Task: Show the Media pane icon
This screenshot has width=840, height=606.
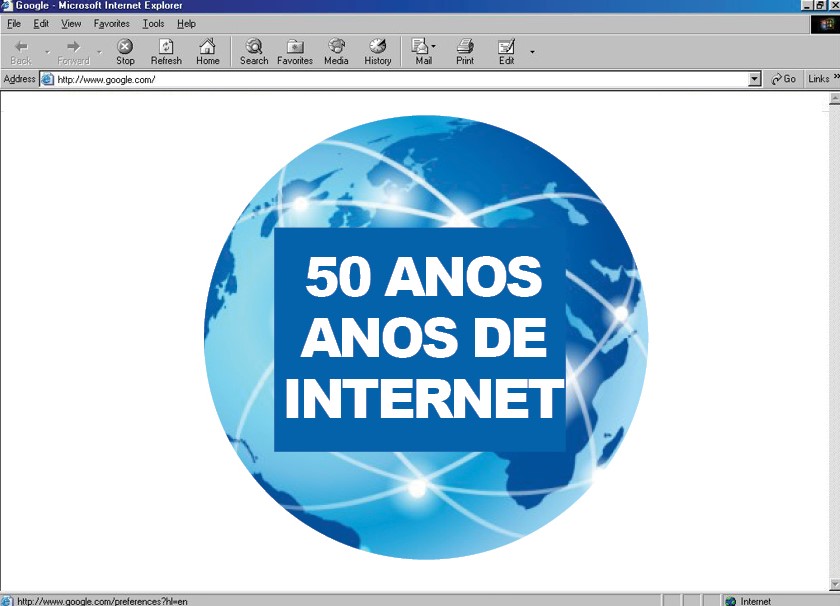Action: (336, 51)
